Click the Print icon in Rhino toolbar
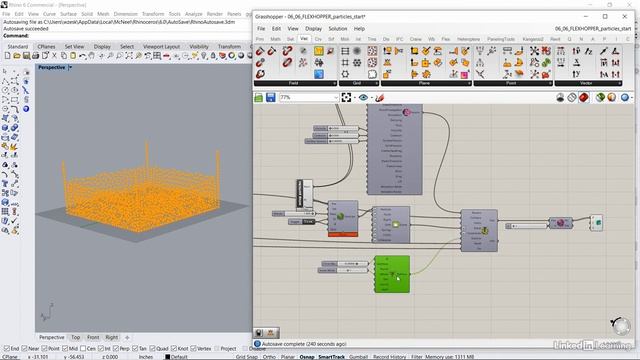640x360 pixels. 36,56
